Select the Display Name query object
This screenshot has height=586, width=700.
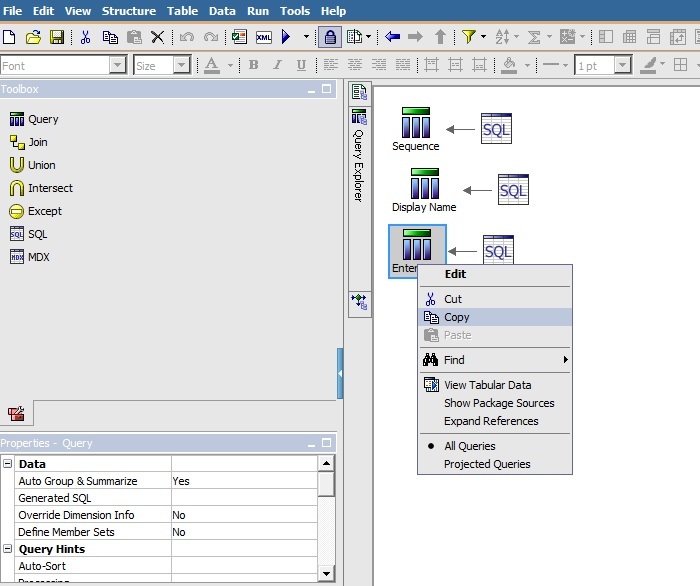(x=424, y=190)
